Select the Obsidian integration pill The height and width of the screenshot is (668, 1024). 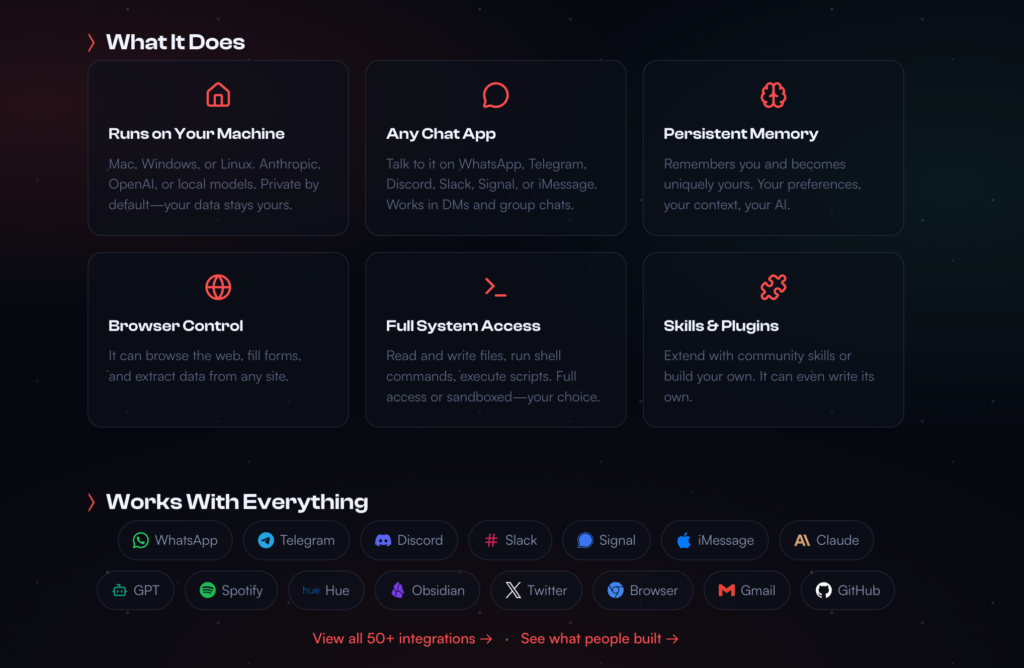(x=427, y=590)
